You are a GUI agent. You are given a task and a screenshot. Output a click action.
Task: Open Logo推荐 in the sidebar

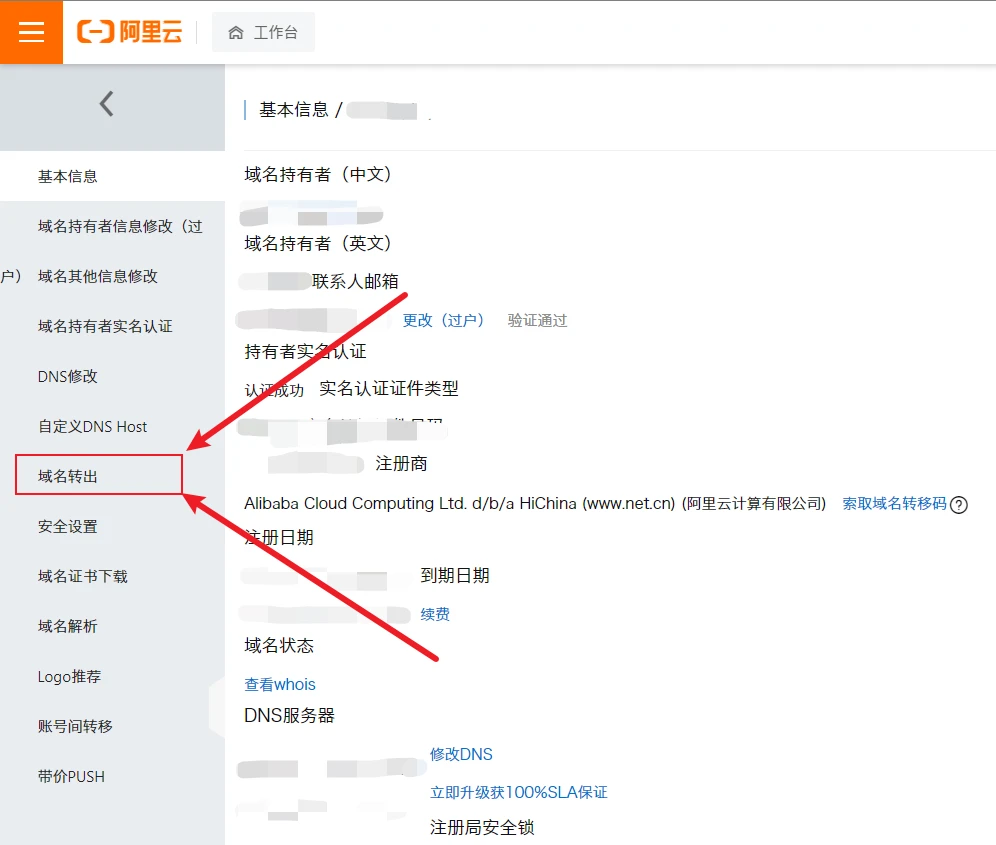tap(69, 677)
